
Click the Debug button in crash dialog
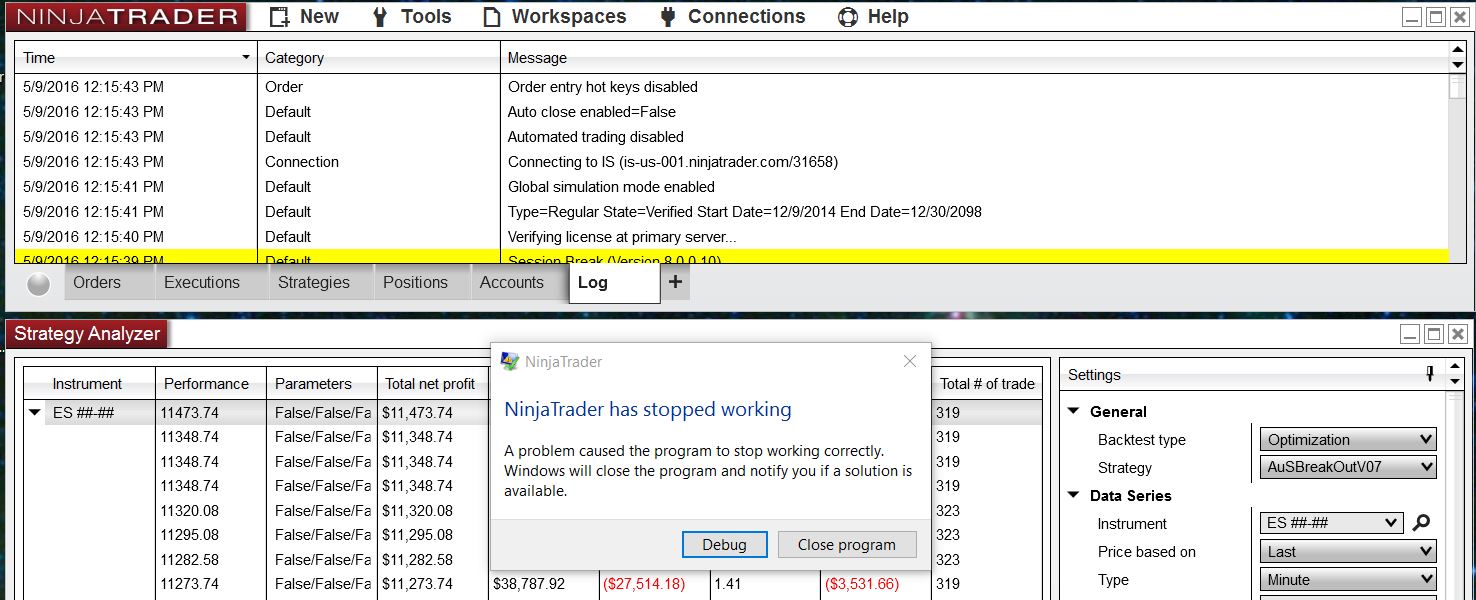(x=724, y=545)
